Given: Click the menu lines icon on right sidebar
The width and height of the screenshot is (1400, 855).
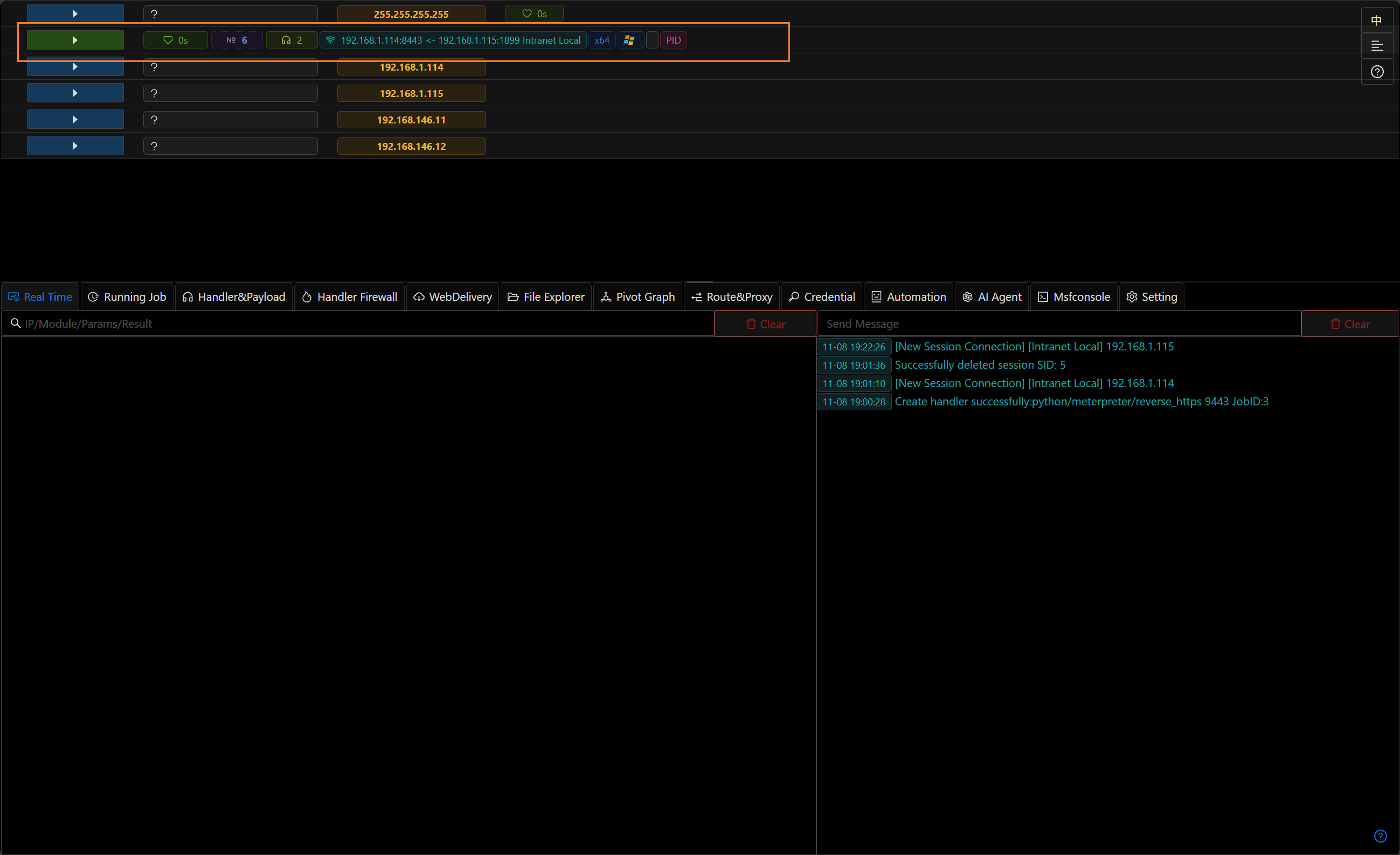Looking at the screenshot, I should (1376, 46).
